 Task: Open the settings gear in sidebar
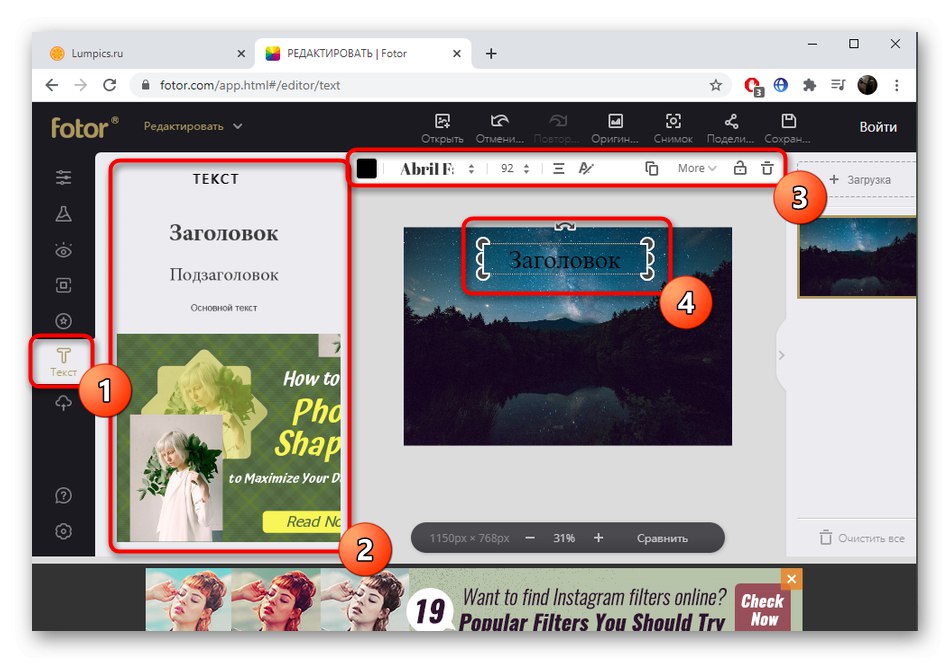tap(64, 531)
